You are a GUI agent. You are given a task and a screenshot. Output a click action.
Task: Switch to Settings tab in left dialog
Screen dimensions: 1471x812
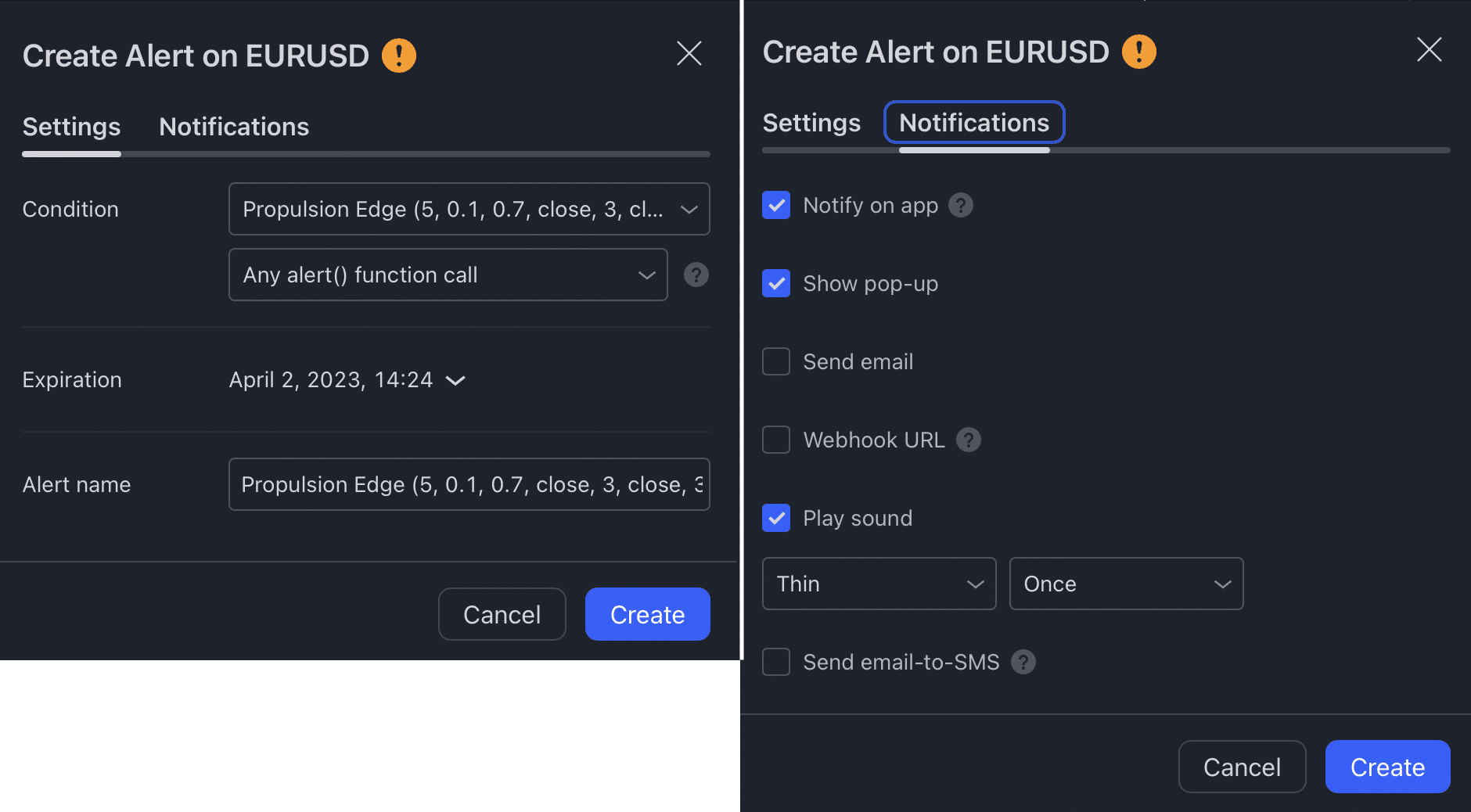71,127
